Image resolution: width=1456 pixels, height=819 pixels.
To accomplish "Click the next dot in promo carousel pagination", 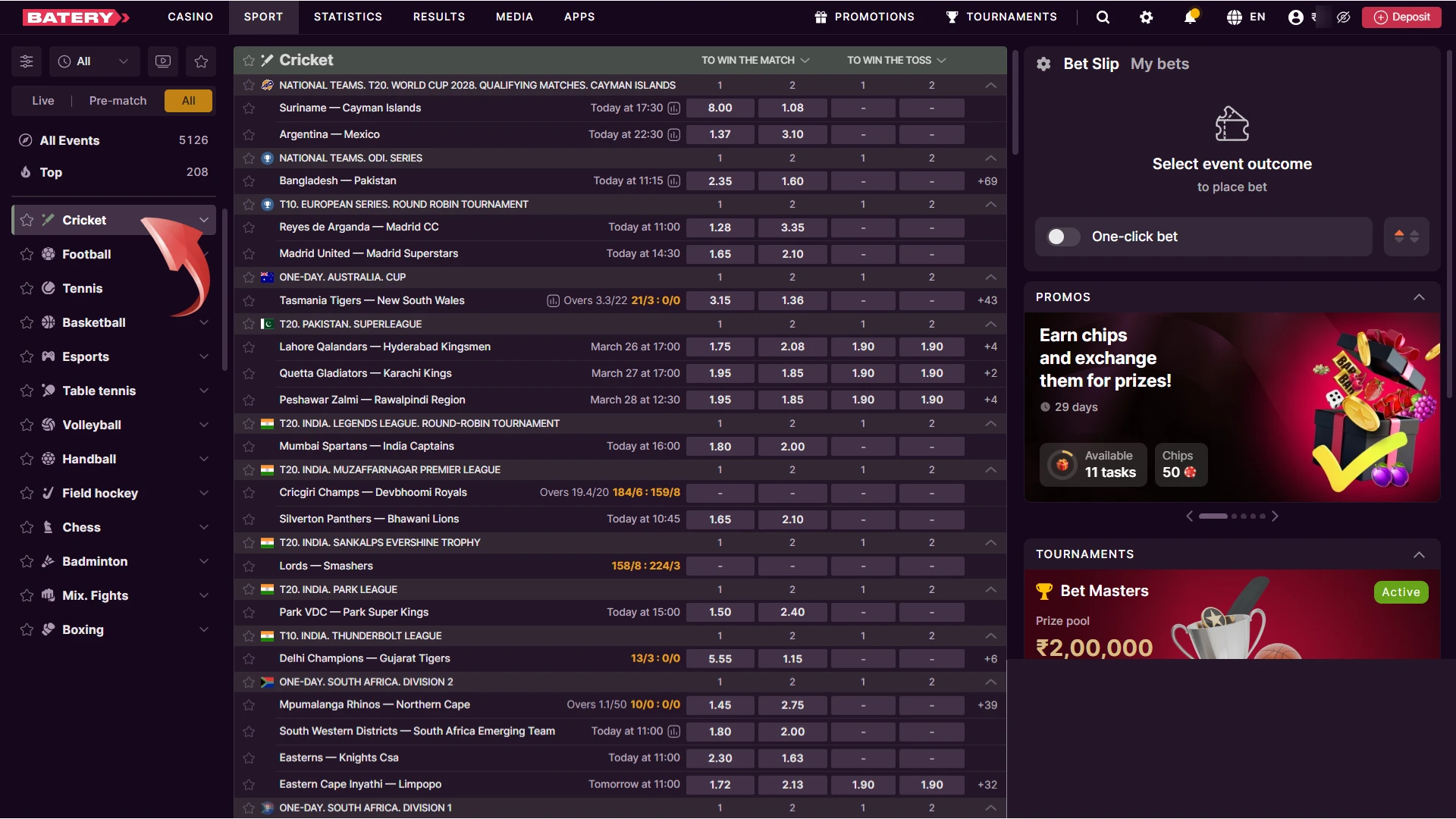I will click(1232, 516).
